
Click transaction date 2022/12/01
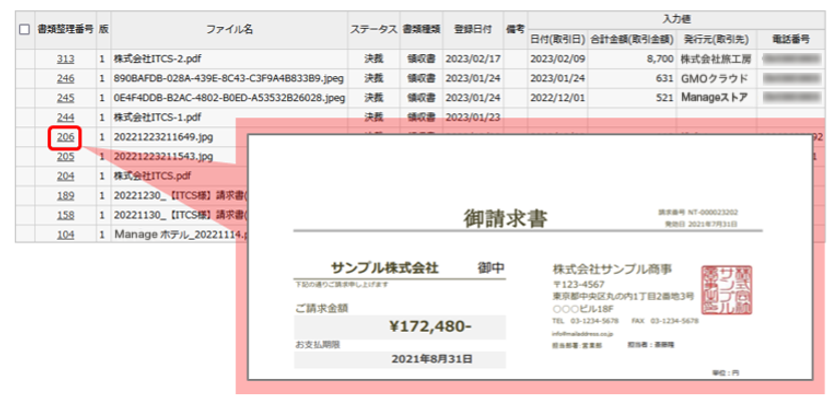[558, 98]
